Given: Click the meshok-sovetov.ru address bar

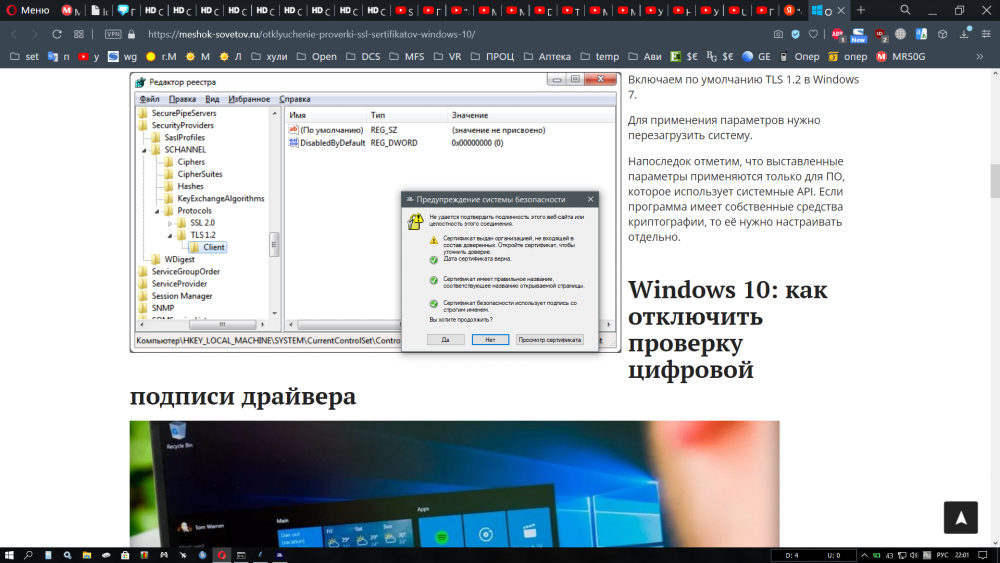Looking at the screenshot, I should 311,34.
